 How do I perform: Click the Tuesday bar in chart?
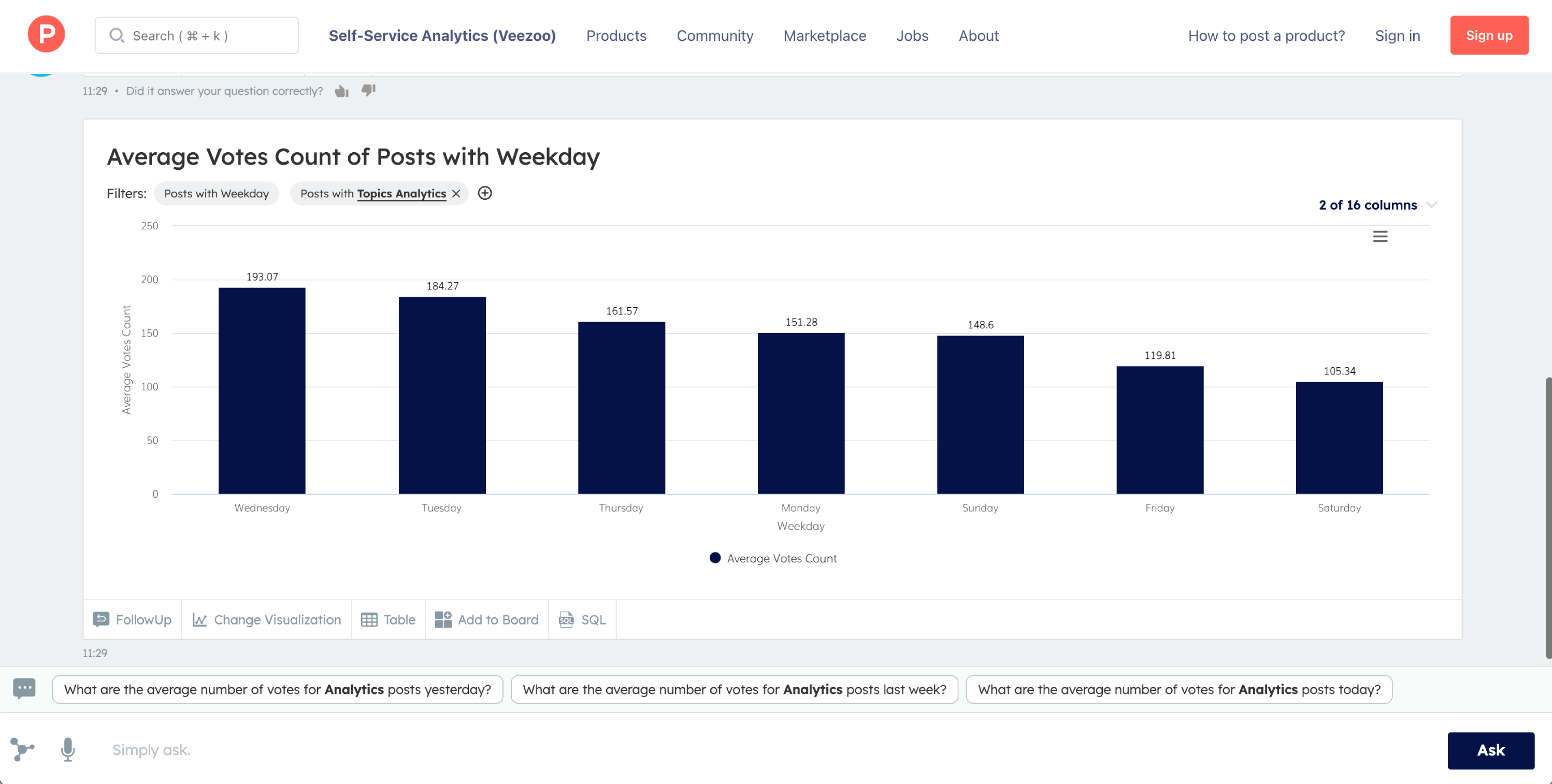tap(442, 396)
